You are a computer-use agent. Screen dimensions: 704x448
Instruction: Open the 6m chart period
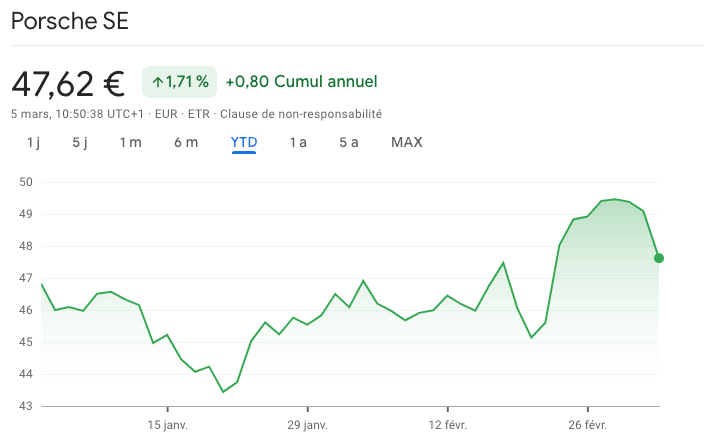point(186,142)
